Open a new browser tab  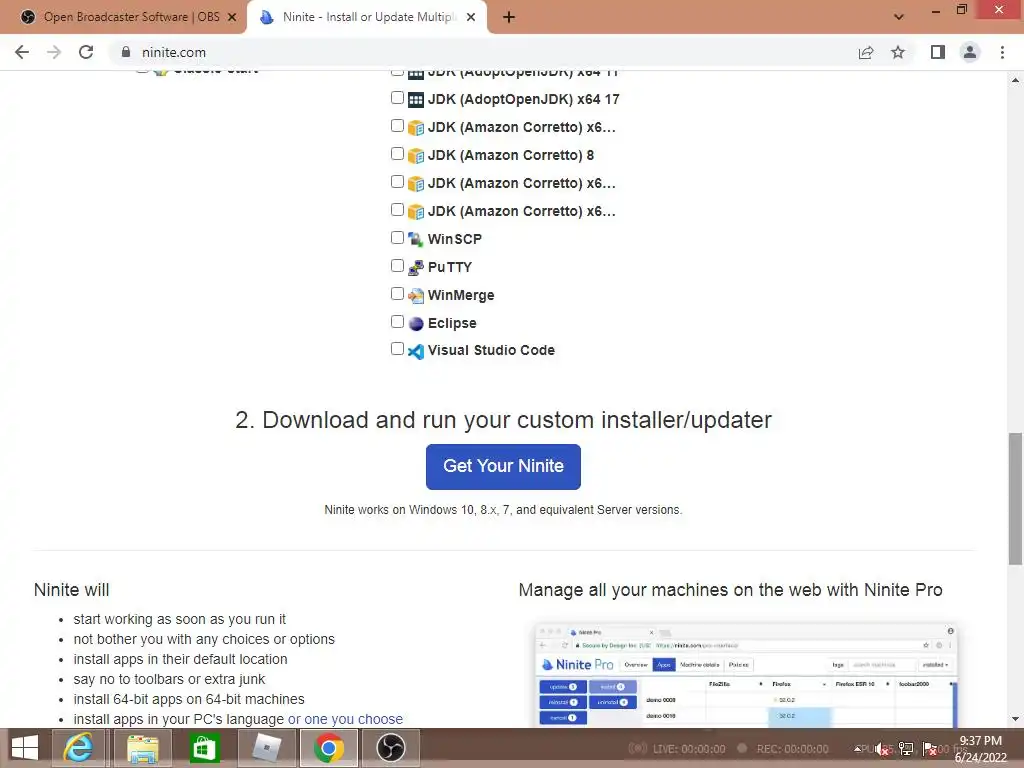click(x=509, y=18)
